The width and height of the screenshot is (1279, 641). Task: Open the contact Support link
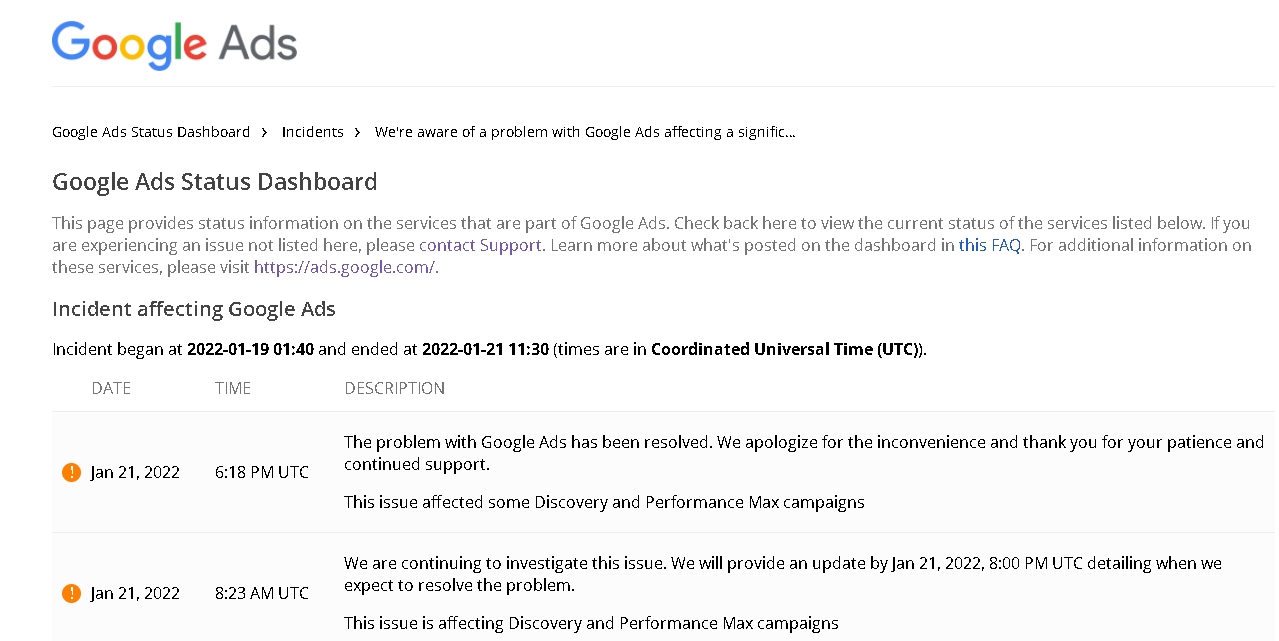pyautogui.click(x=480, y=245)
